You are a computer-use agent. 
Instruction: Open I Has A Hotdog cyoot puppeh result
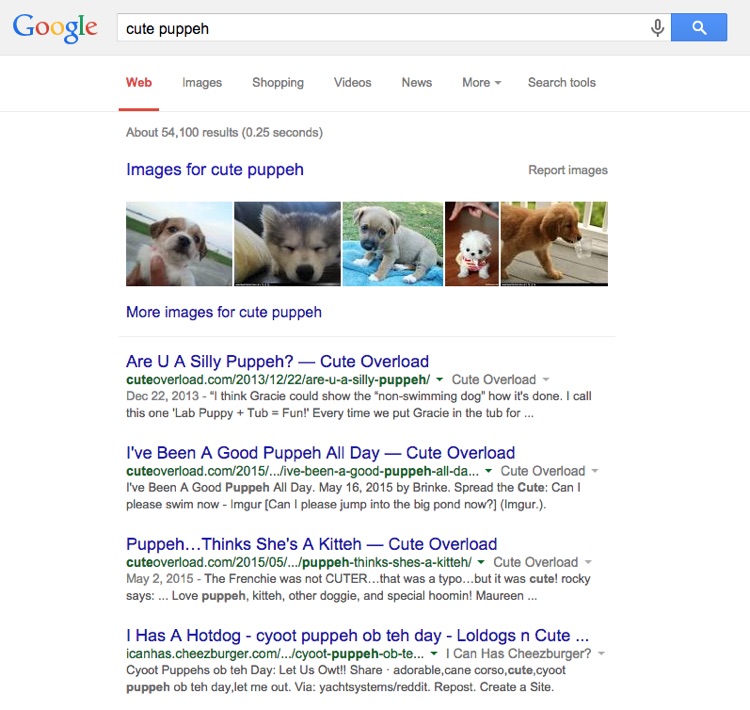pyautogui.click(x=357, y=635)
